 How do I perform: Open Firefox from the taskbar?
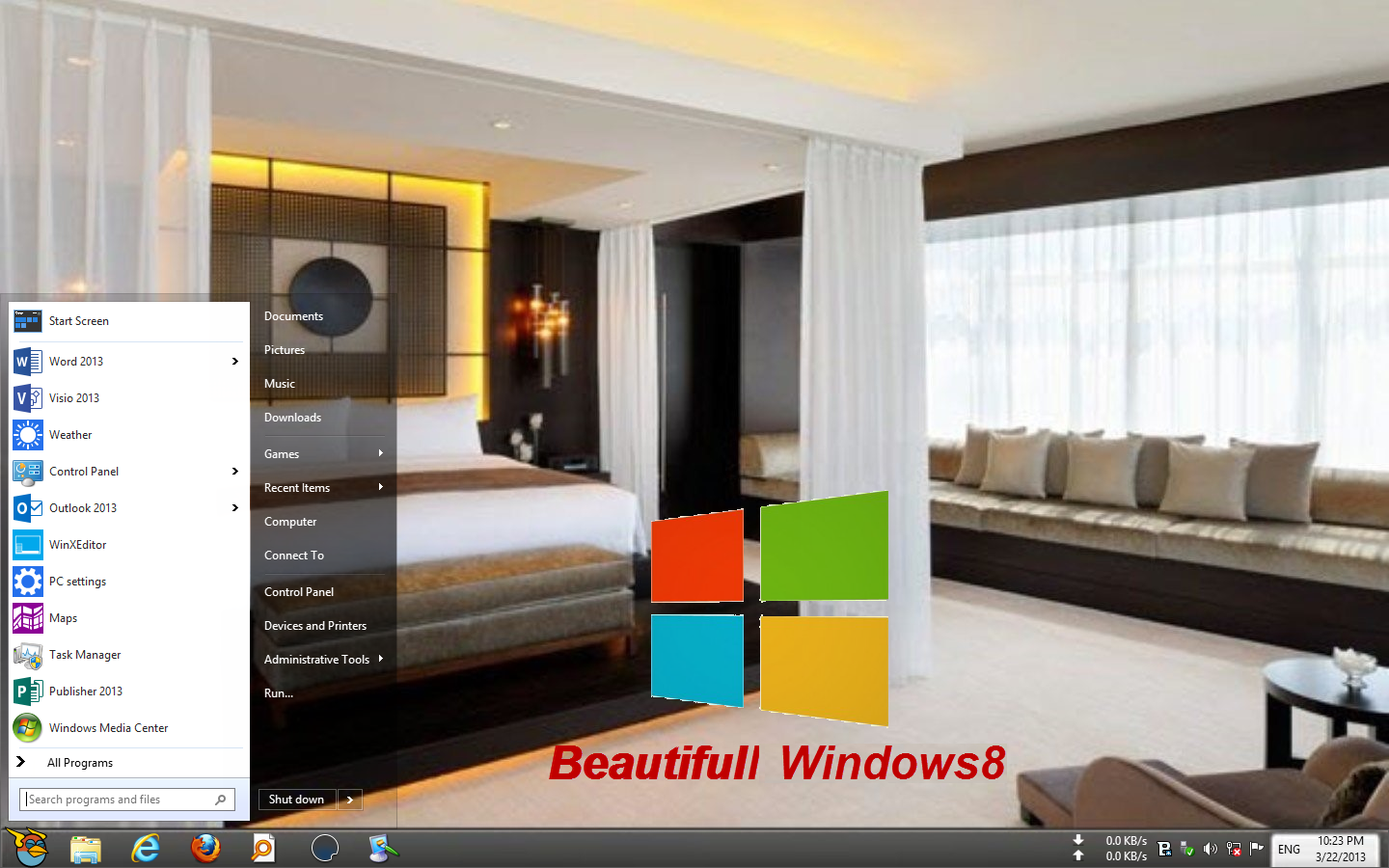pos(205,849)
